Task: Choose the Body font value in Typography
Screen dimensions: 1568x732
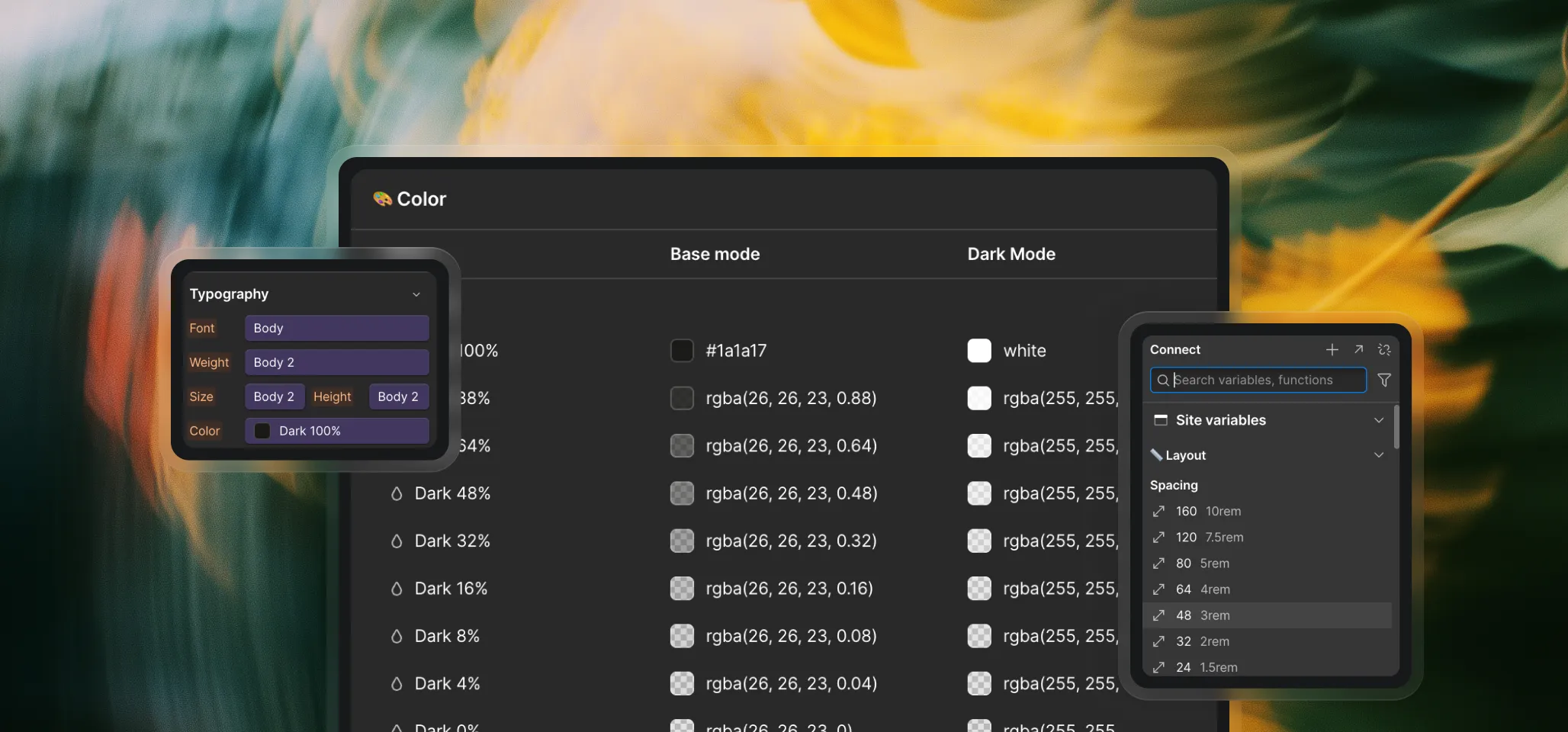Action: (x=336, y=328)
